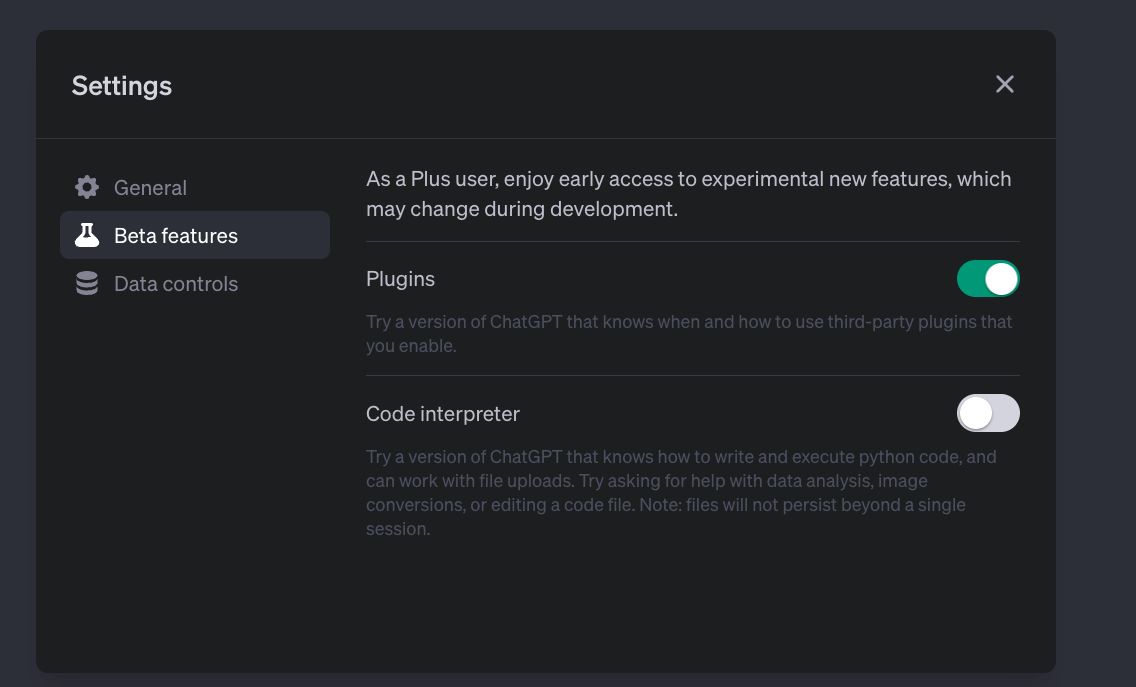1136x687 pixels.
Task: Click the Plugins label text
Action: pyautogui.click(x=400, y=279)
